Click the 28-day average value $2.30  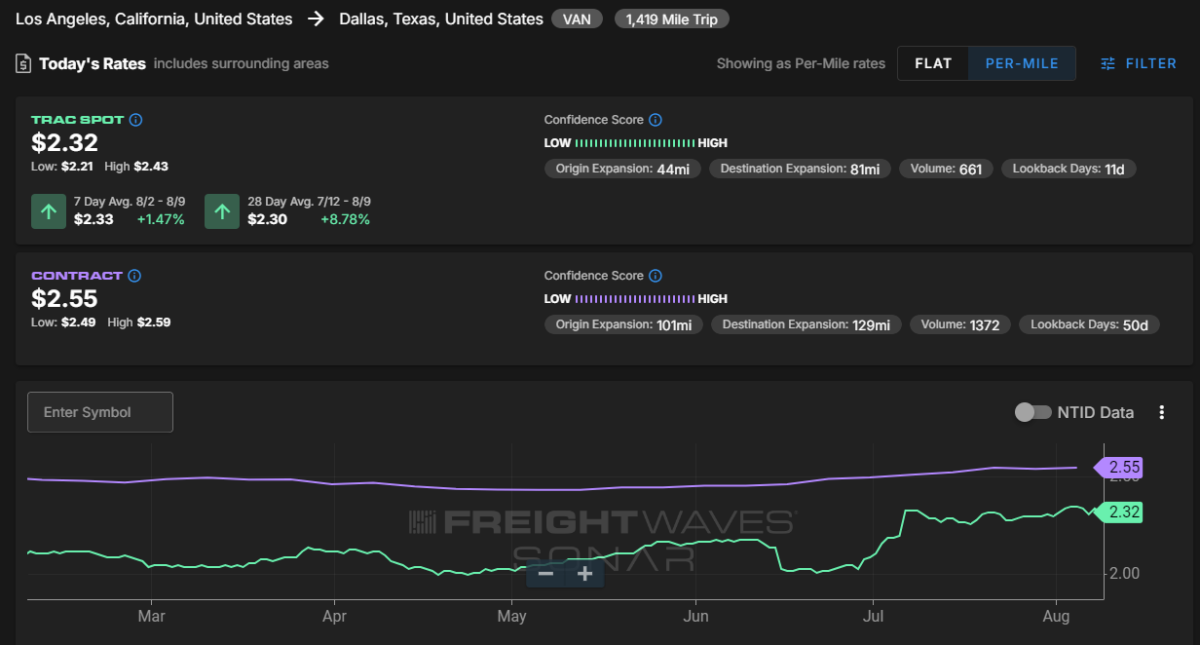pos(268,220)
